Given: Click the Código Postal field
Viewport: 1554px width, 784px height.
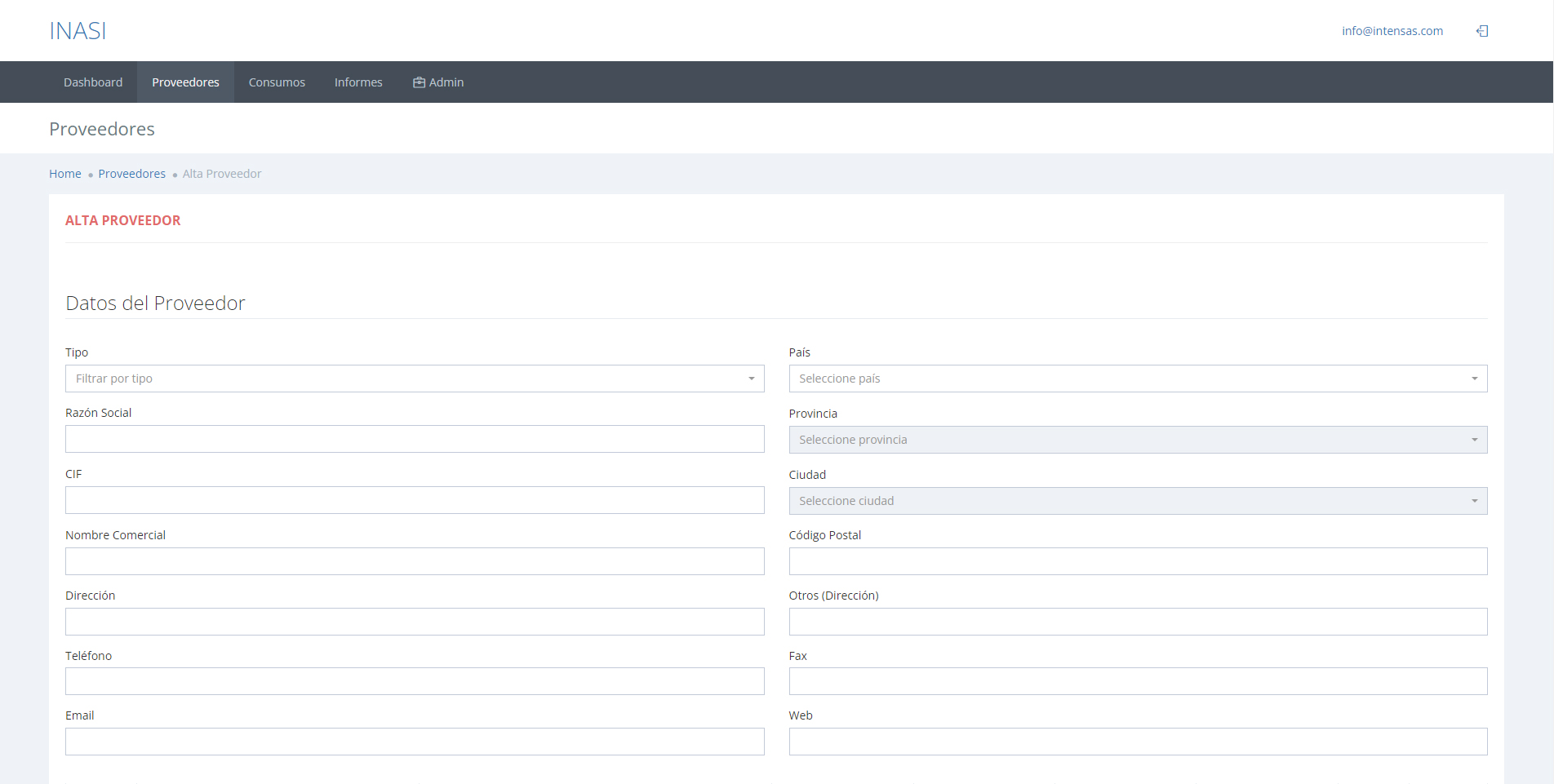Looking at the screenshot, I should point(1138,561).
